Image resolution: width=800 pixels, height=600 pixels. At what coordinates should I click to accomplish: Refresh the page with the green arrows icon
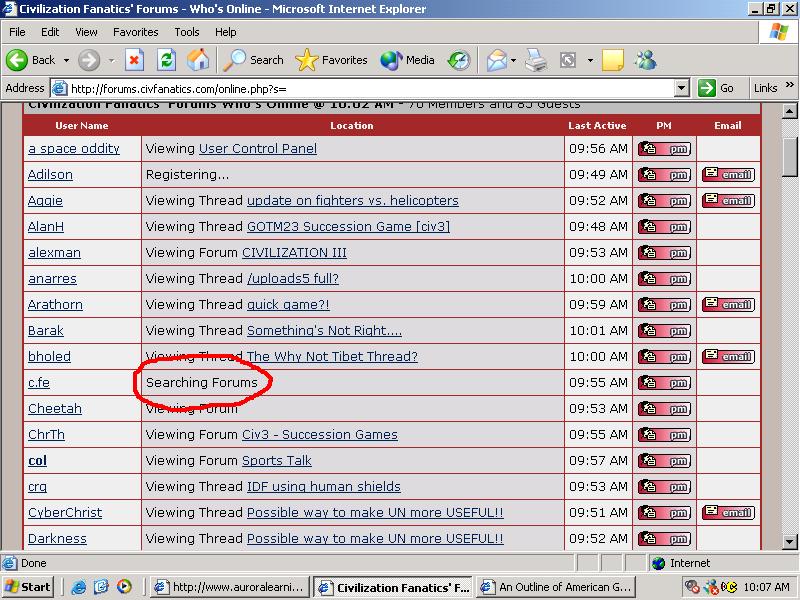[166, 60]
